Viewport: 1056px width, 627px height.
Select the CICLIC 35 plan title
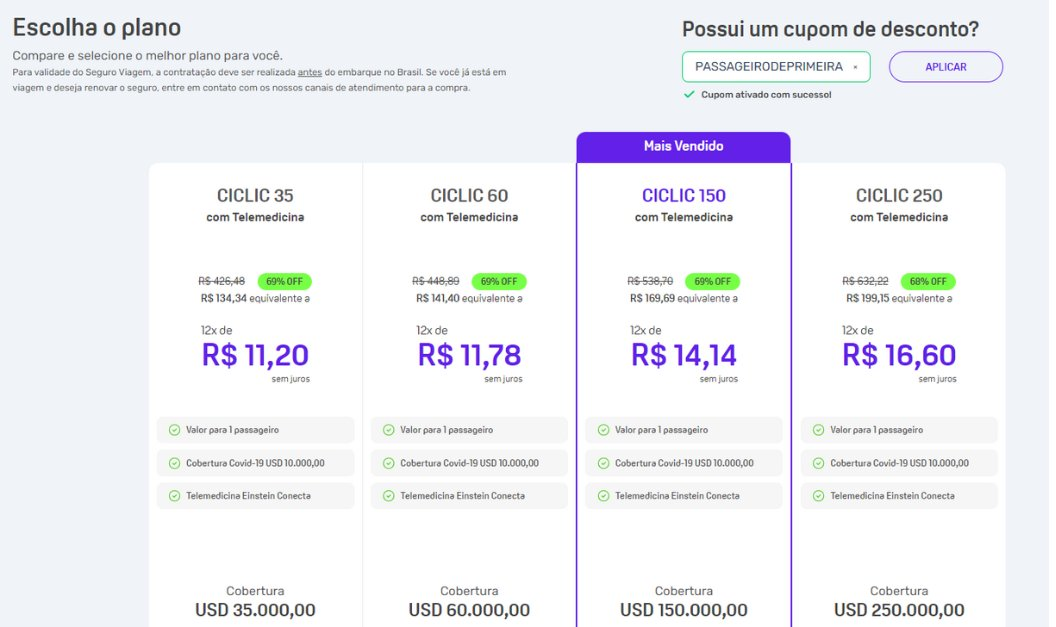pyautogui.click(x=255, y=195)
